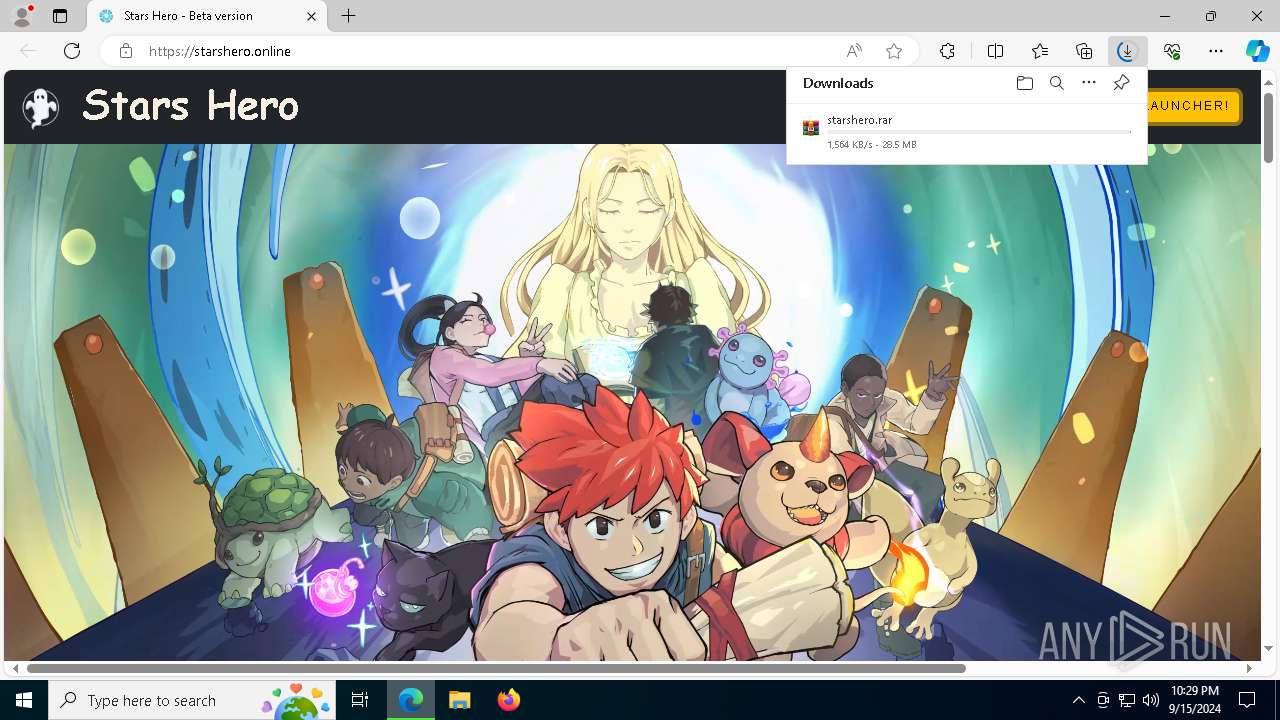Pin the Downloads panel
Image resolution: width=1280 pixels, height=720 pixels.
(1121, 83)
